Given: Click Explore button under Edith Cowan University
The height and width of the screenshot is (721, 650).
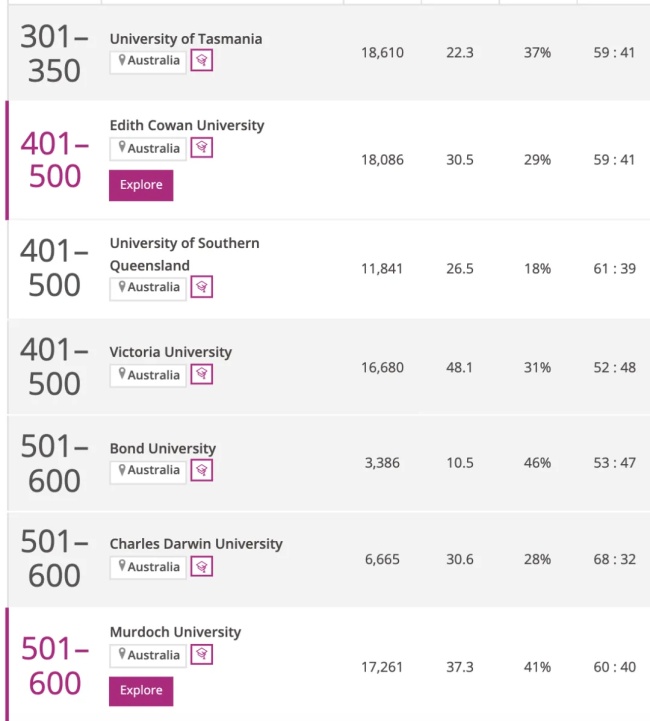Looking at the screenshot, I should 141,185.
